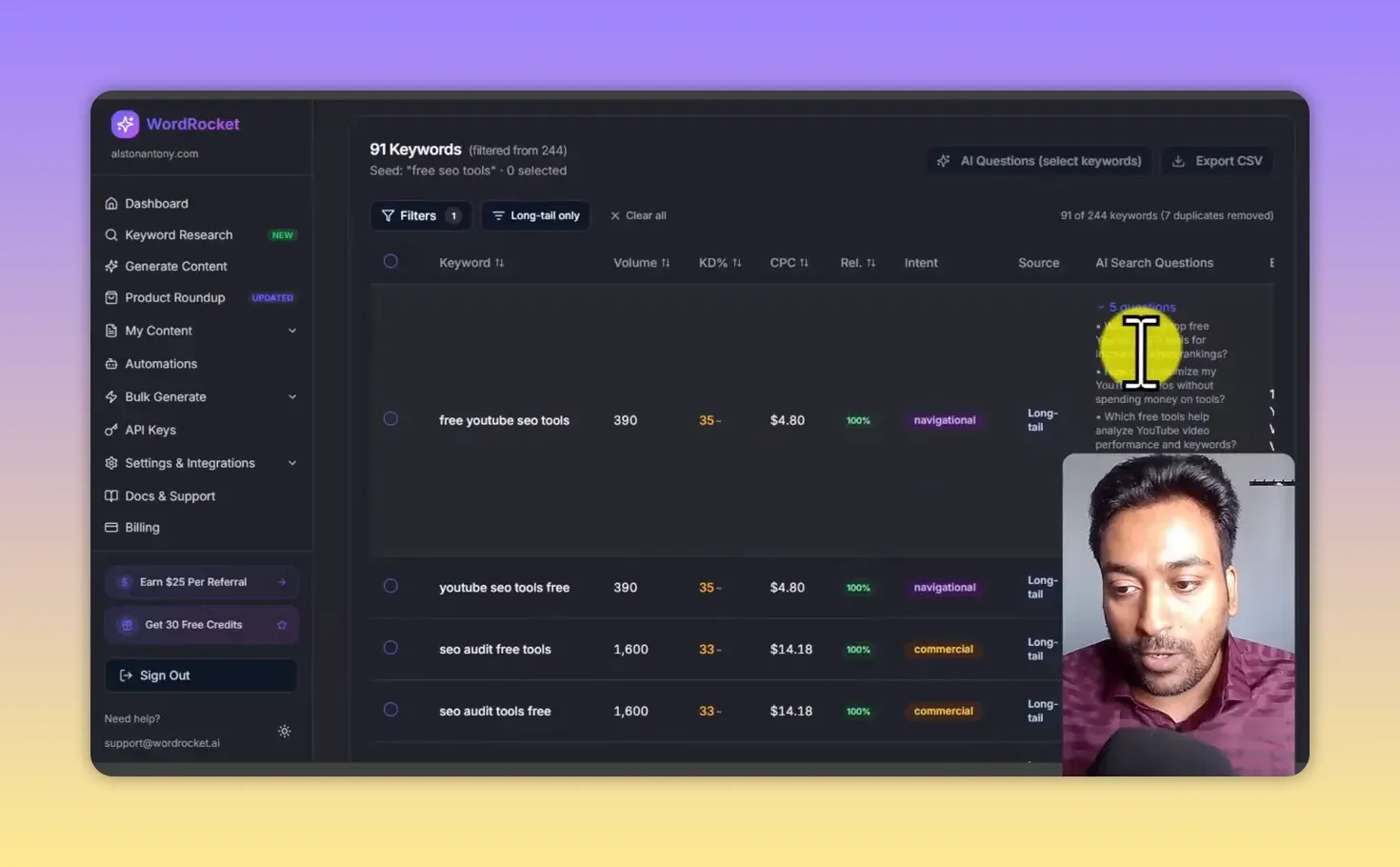1400x867 pixels.
Task: Click the Export CSV button
Action: [1217, 161]
